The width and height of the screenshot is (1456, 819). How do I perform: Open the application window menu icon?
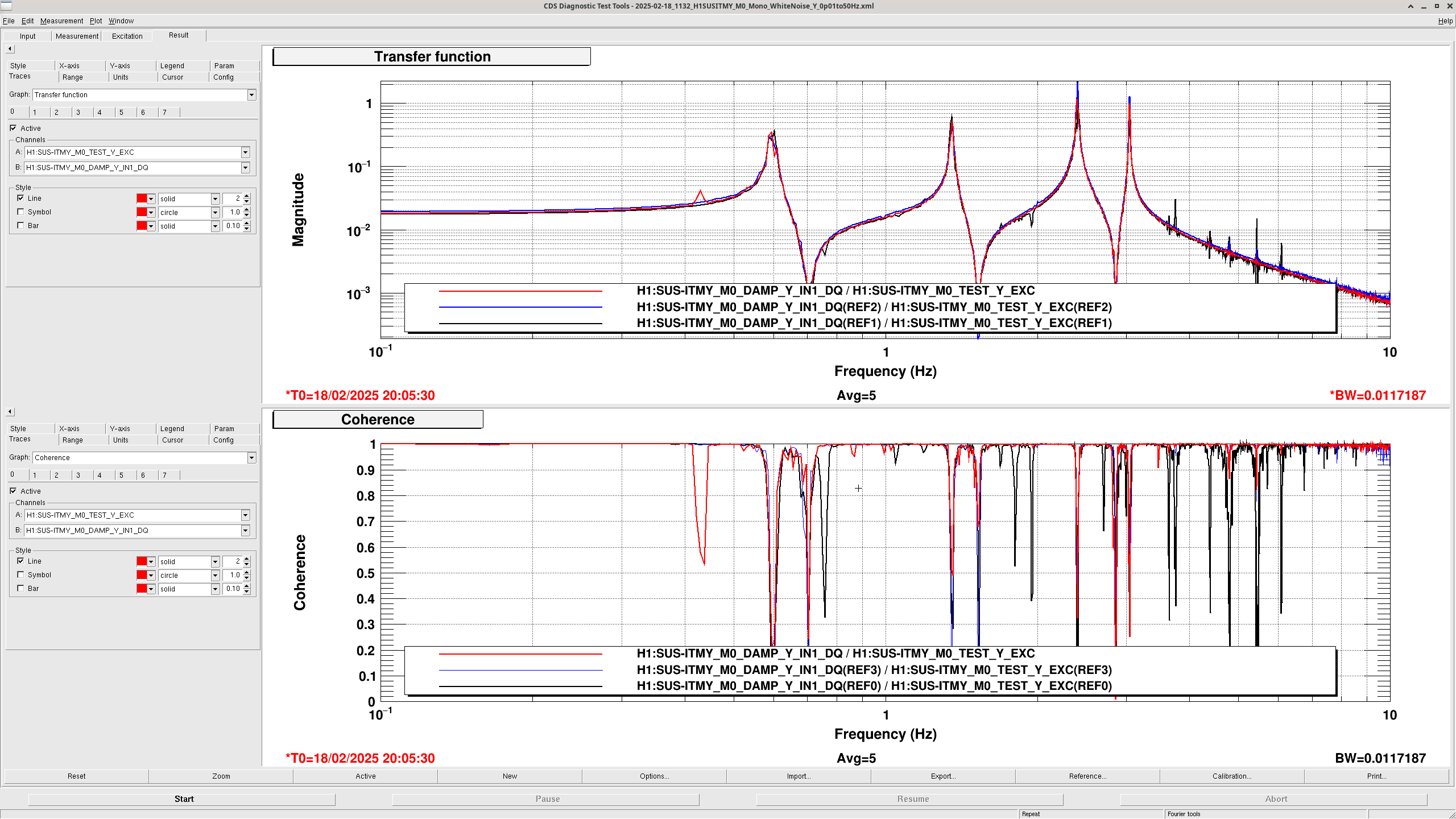pyautogui.click(x=6, y=6)
